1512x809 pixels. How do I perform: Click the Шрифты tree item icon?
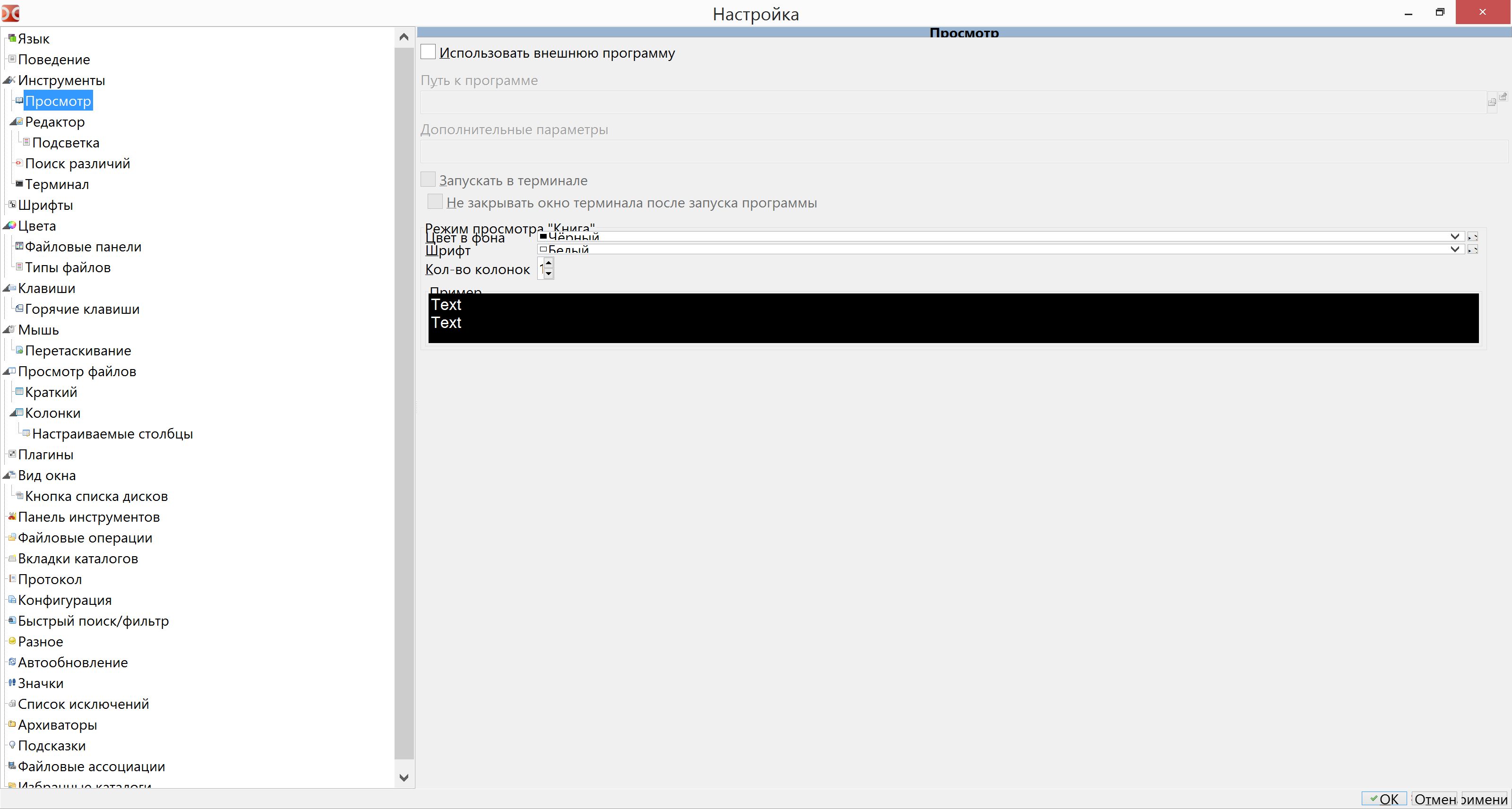[12, 204]
